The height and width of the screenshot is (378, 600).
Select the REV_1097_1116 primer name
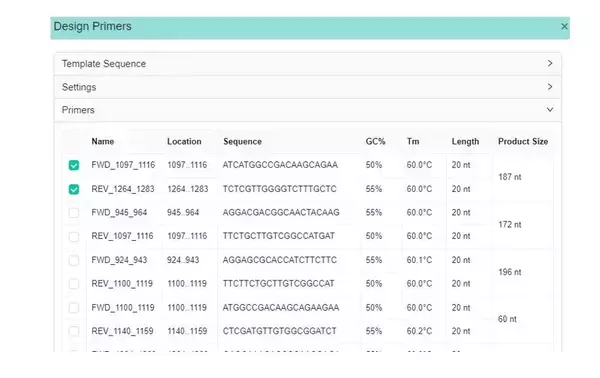coord(122,236)
